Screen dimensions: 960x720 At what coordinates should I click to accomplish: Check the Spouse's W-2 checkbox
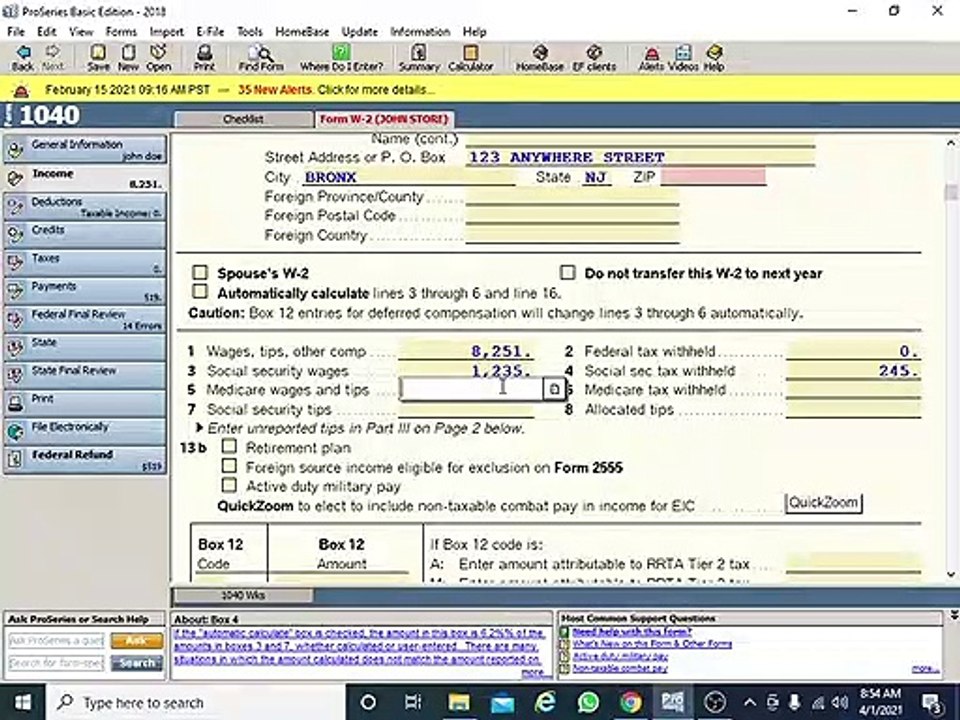point(200,272)
